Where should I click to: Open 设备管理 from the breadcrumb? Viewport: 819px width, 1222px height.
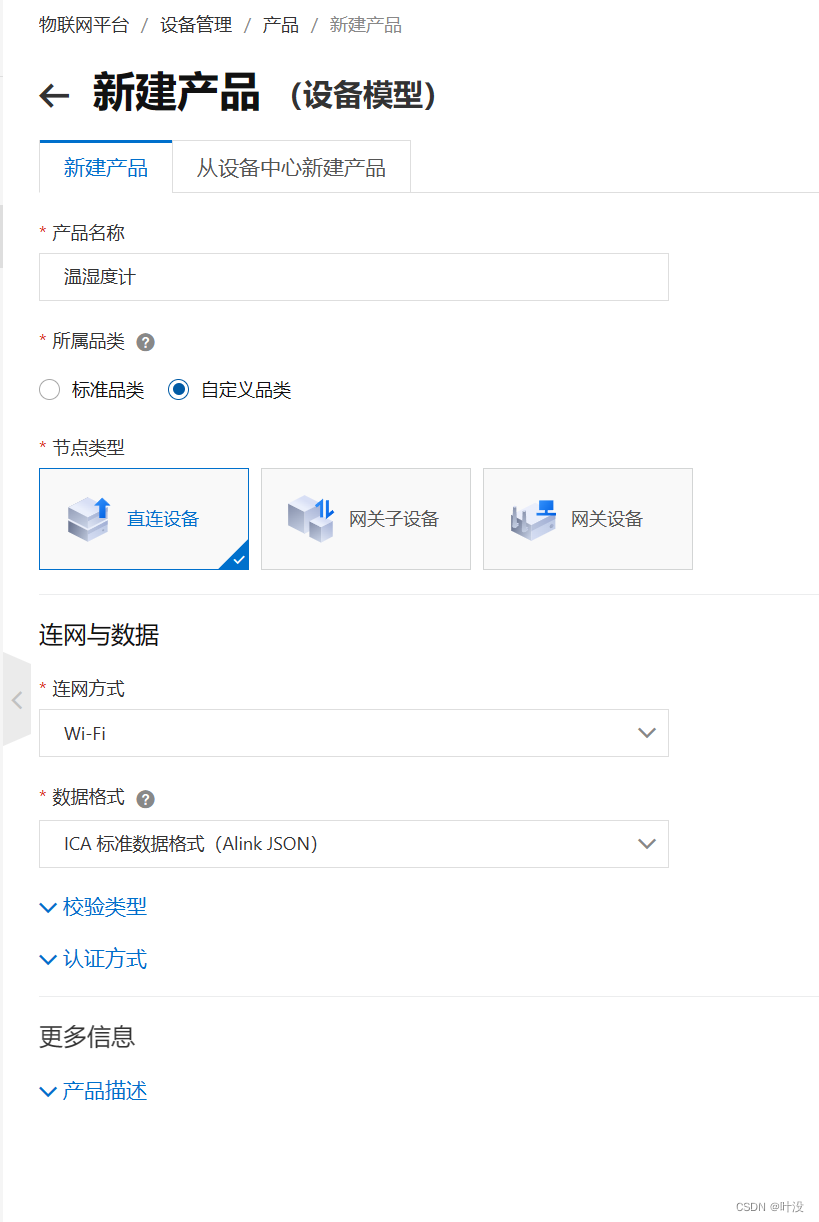point(193,24)
